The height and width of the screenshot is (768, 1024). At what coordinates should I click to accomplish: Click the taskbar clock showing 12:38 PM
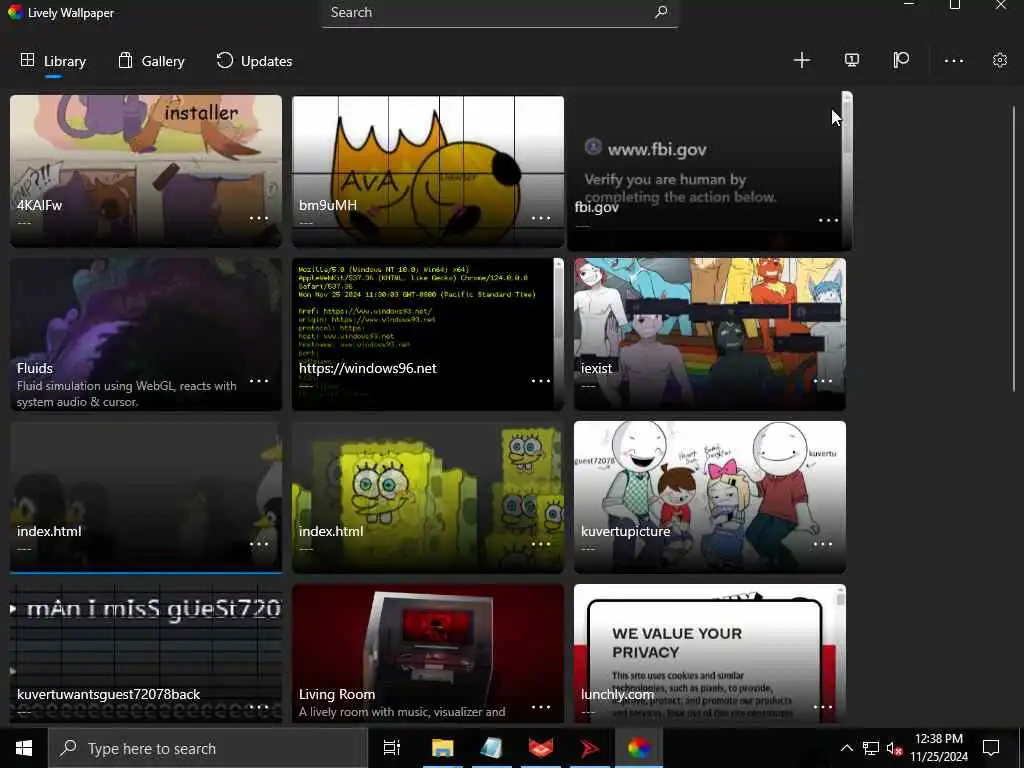pyautogui.click(x=939, y=748)
